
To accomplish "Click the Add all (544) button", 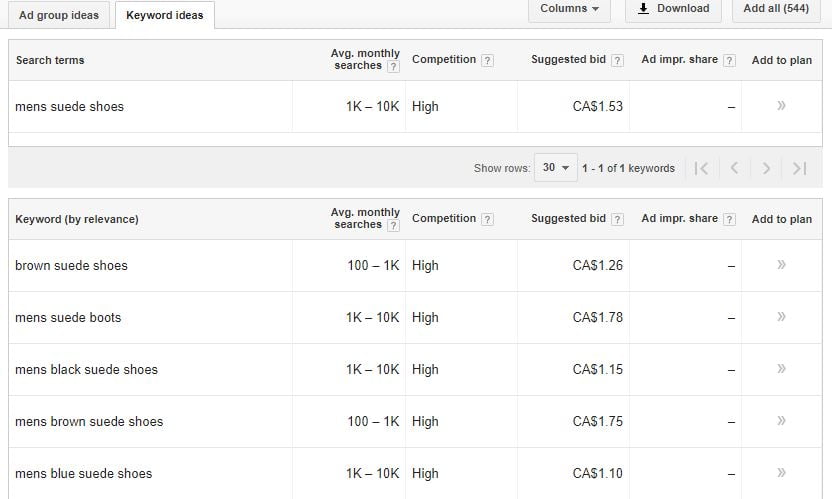I will [x=776, y=9].
